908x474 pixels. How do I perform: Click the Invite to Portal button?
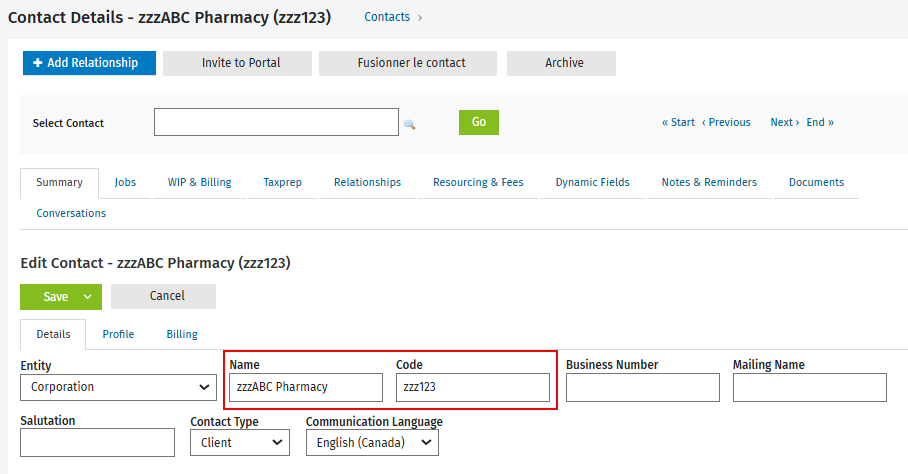[237, 63]
